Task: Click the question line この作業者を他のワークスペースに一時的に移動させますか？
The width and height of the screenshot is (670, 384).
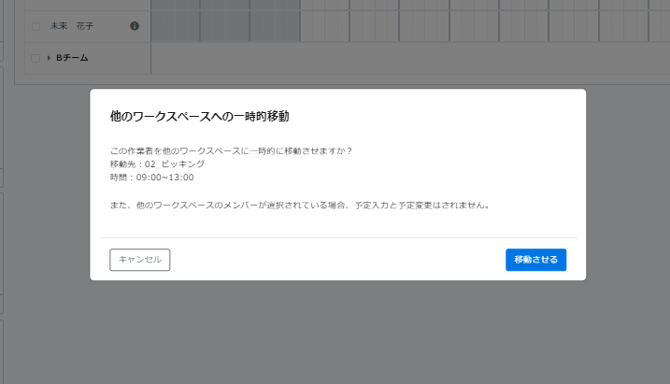Action: (x=231, y=151)
